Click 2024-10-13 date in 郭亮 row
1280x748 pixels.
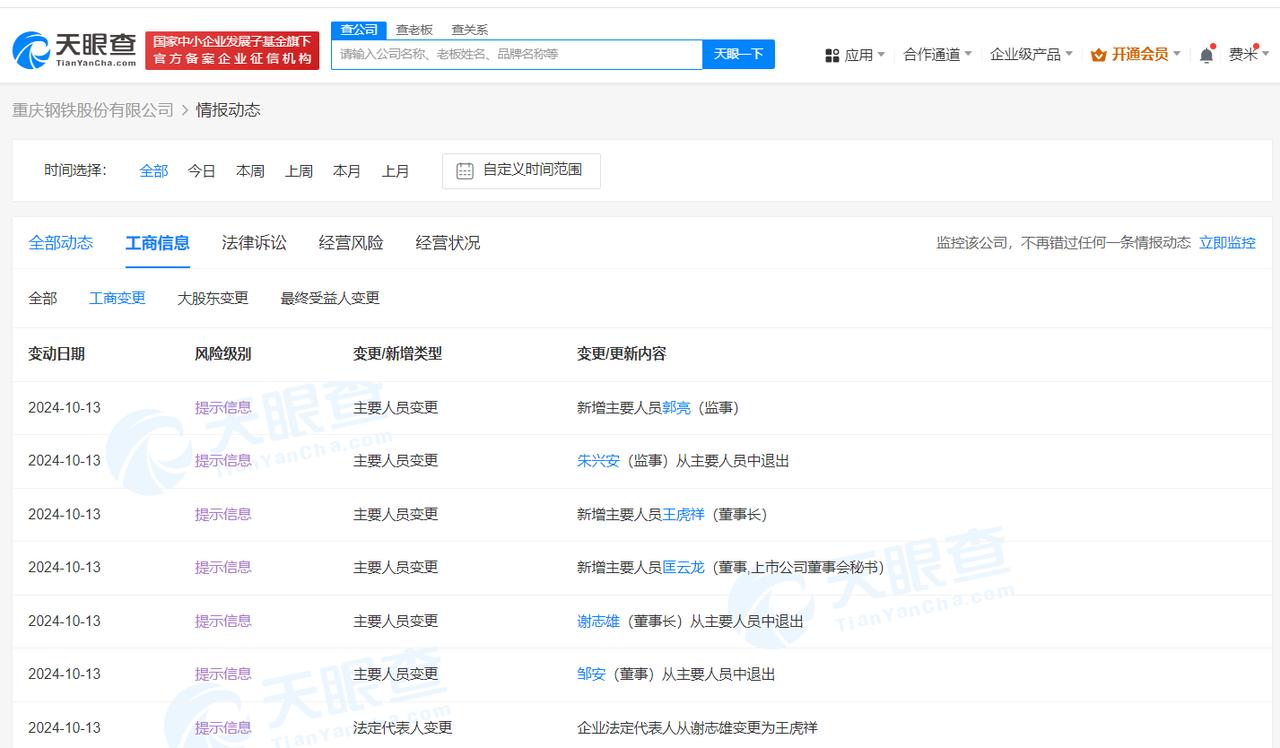click(64, 408)
